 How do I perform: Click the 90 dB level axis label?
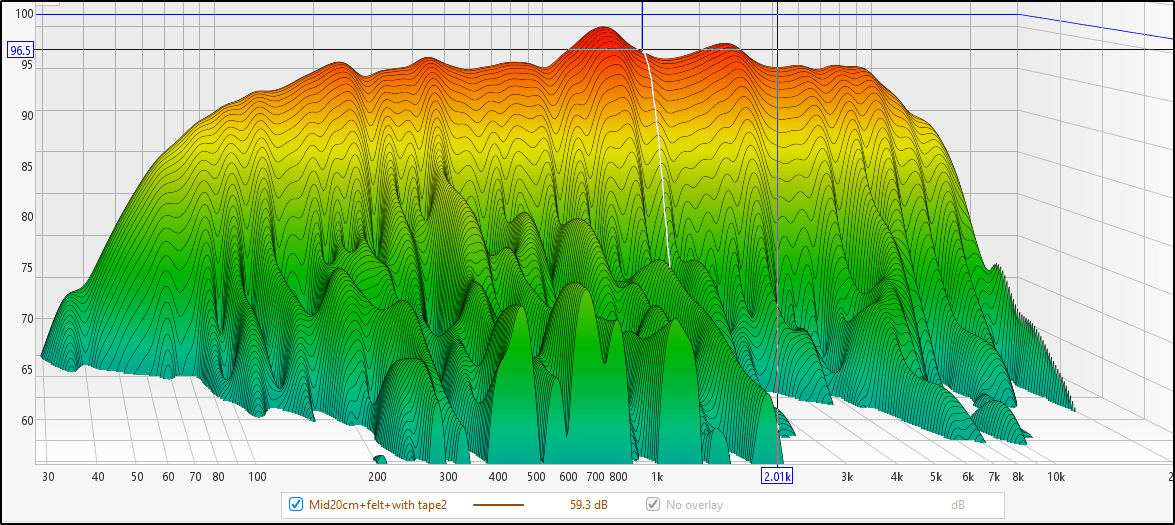28,115
